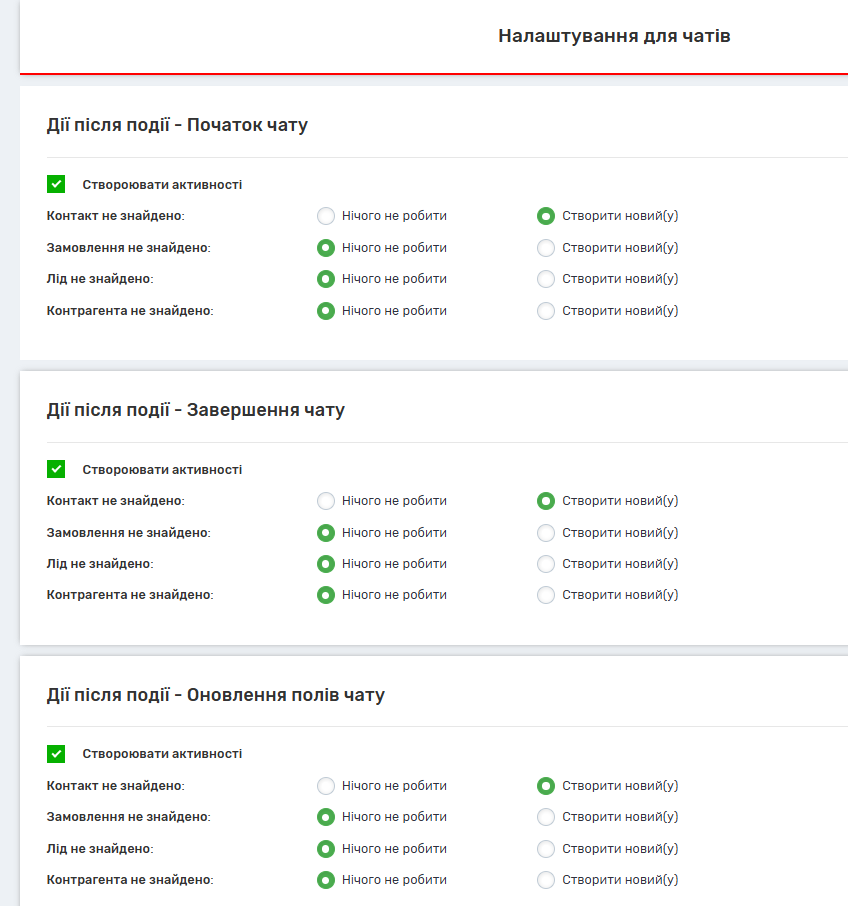Select Нічого не робити for Контакт in Оновлення полів чату
The width and height of the screenshot is (848, 906).
[326, 786]
